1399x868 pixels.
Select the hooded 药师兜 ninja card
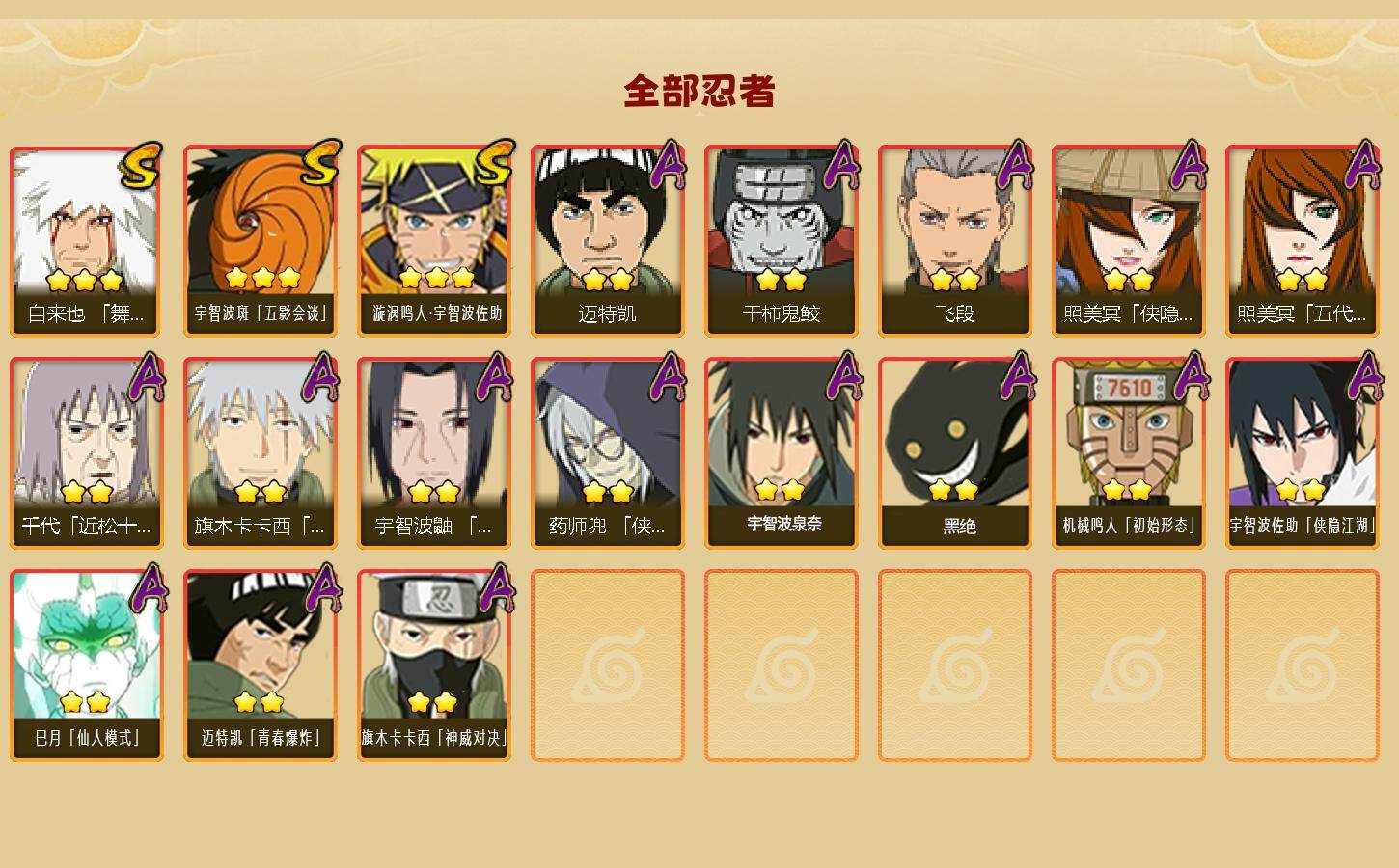(x=608, y=453)
